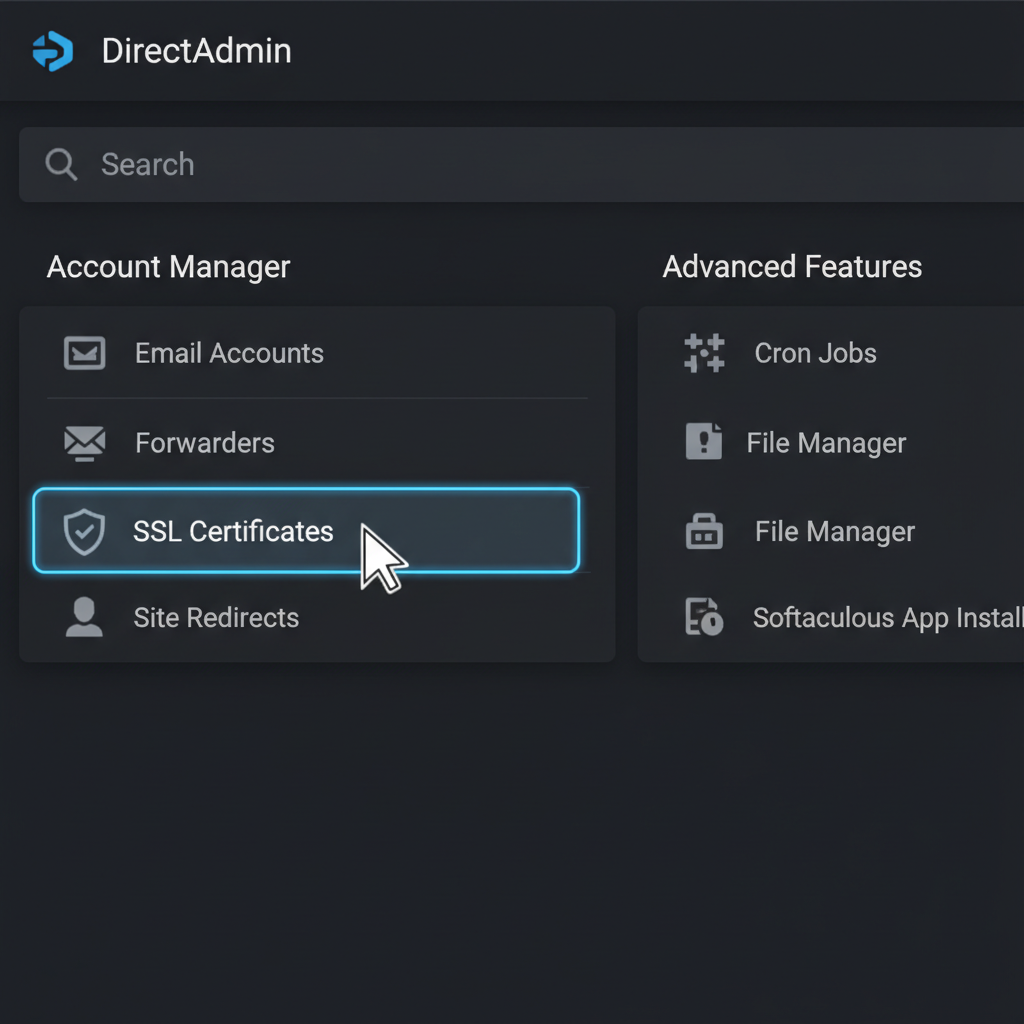Viewport: 1024px width, 1024px height.
Task: Click the search magnifying glass icon
Action: pyautogui.click(x=61, y=165)
